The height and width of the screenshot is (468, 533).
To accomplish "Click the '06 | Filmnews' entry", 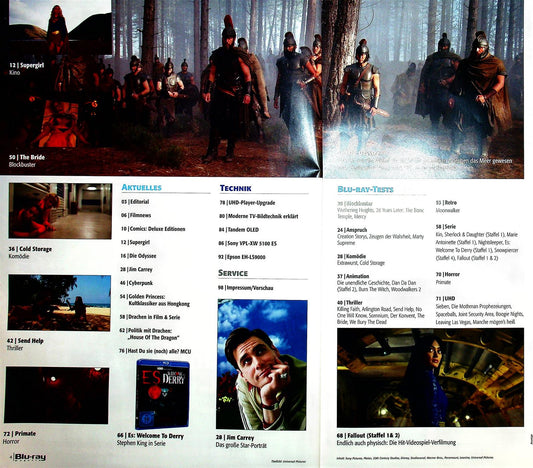I will click(136, 215).
